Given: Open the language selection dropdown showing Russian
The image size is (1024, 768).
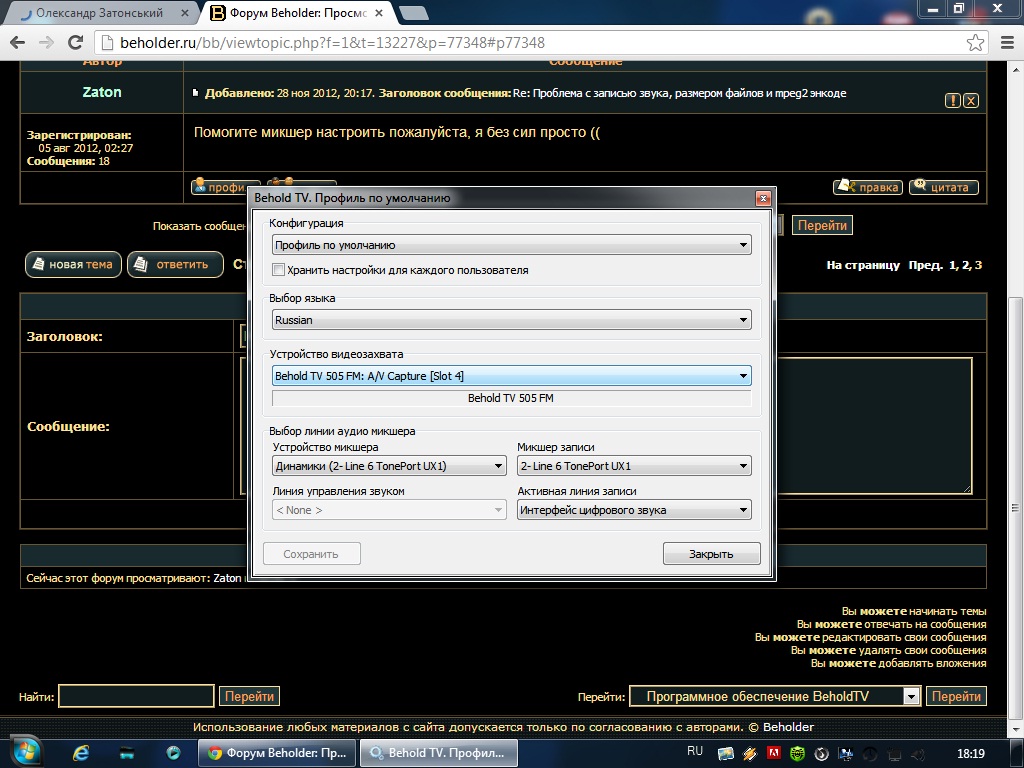Looking at the screenshot, I should coord(511,320).
